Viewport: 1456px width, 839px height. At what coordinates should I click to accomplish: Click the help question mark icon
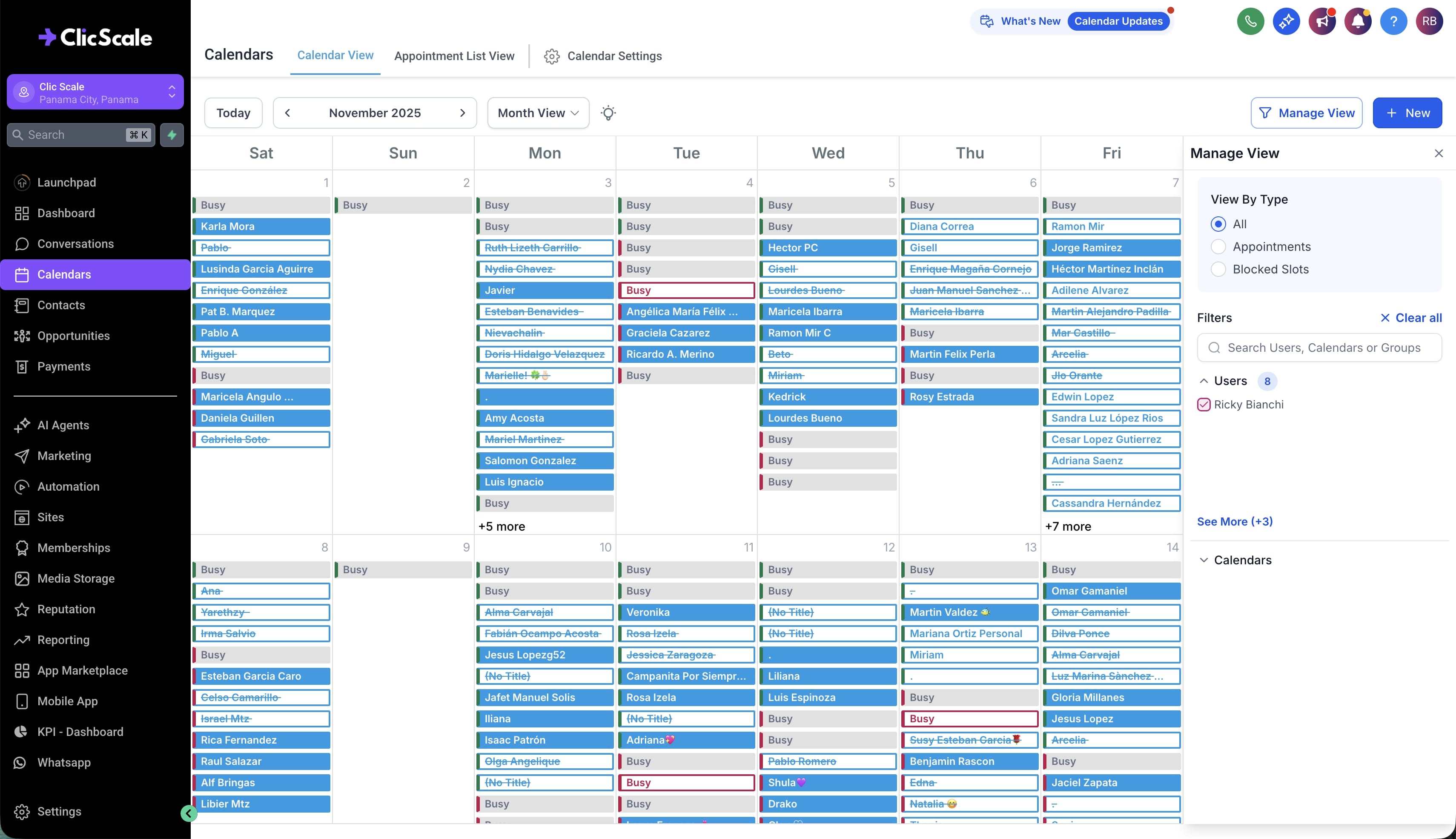point(1393,21)
